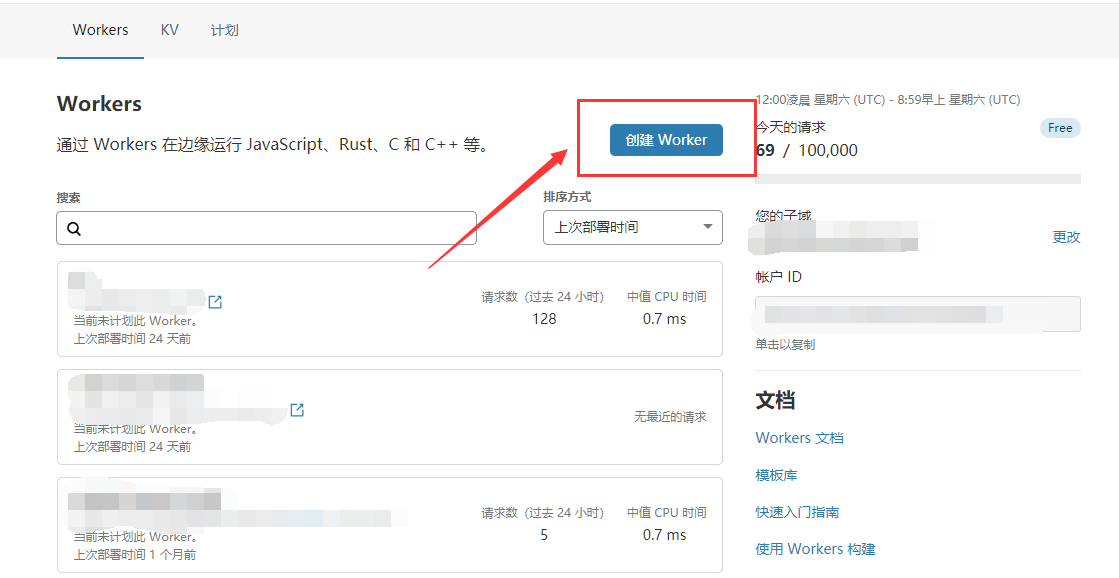This screenshot has height=578, width=1119.
Task: Select the worker deployed 1 个月前
Action: 389,525
